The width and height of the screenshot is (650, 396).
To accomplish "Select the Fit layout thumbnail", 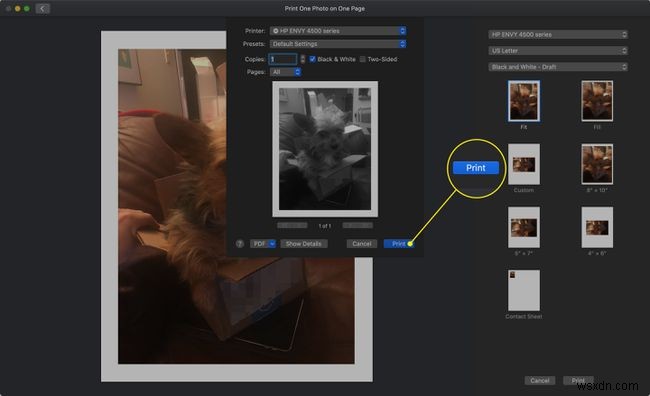I will (524, 101).
